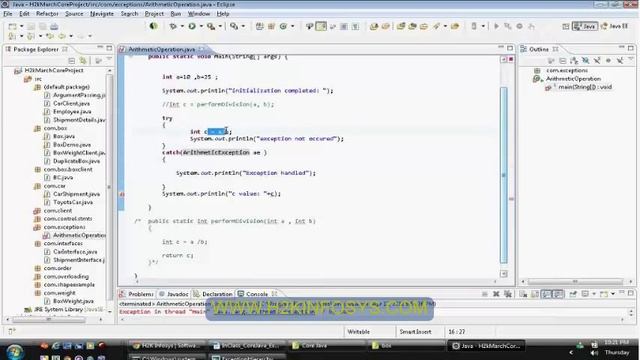Toggle Hide Fields in Outline toolbar
This screenshot has height=360, width=640.
(x=585, y=61)
